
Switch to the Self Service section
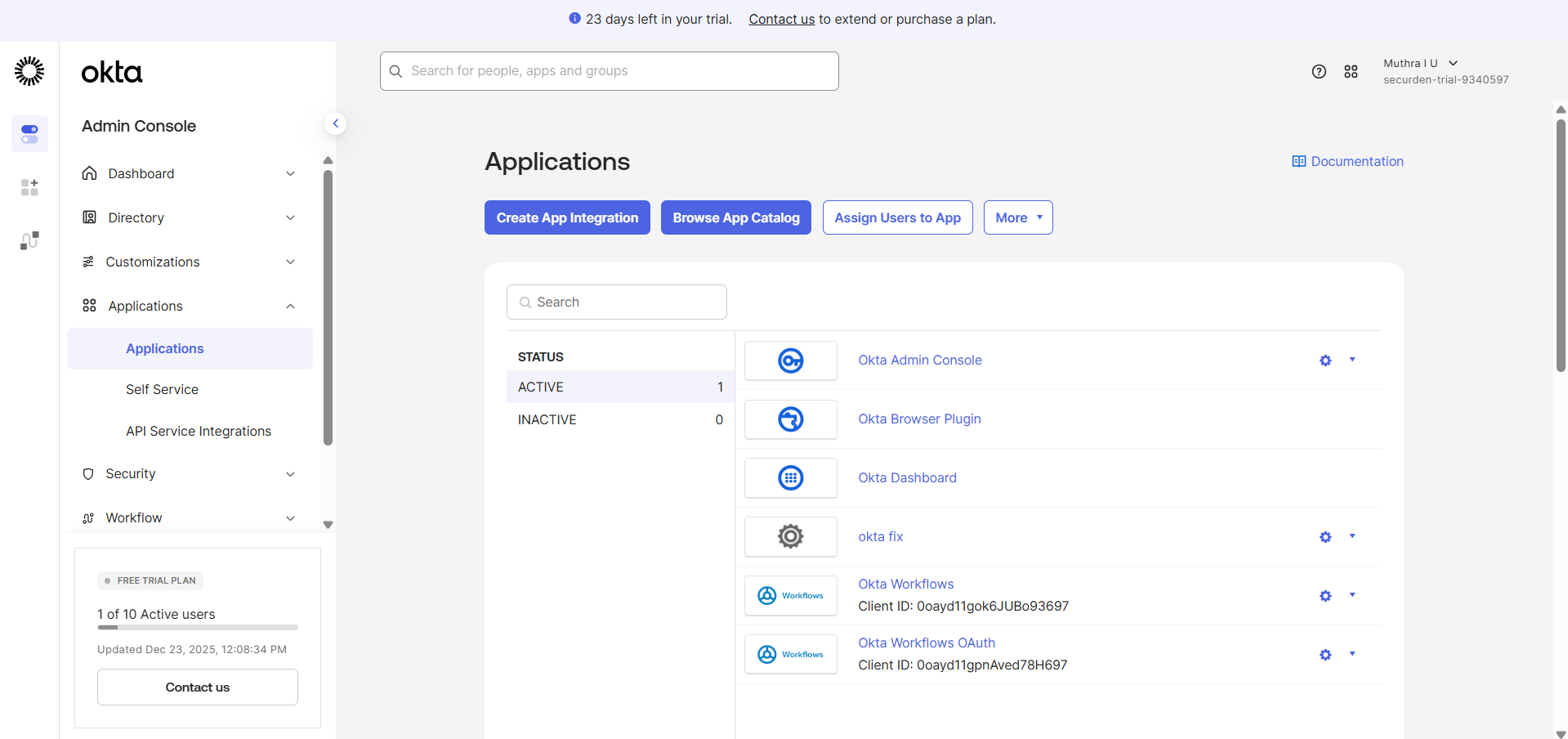click(x=162, y=389)
